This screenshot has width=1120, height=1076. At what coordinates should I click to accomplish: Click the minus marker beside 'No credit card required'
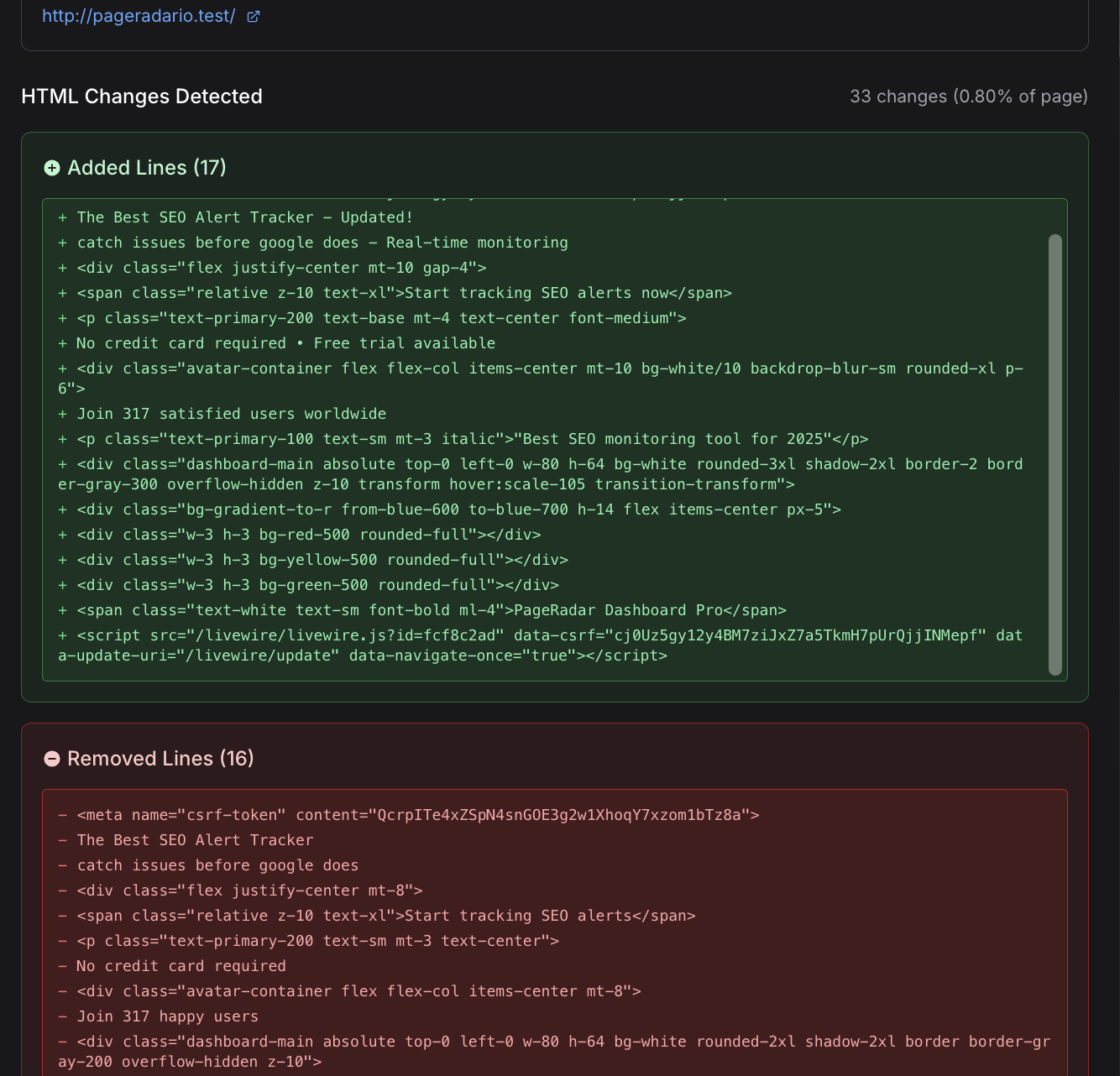pos(61,966)
